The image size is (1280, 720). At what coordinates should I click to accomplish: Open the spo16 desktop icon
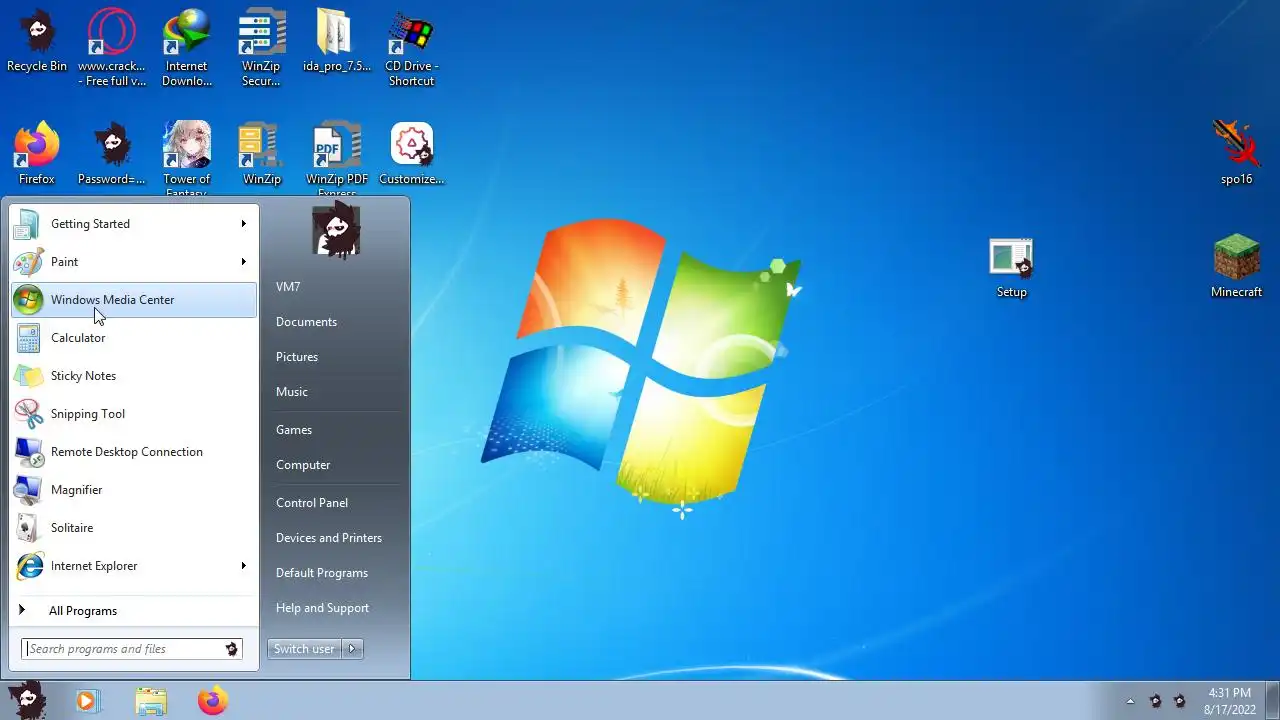[x=1237, y=154]
